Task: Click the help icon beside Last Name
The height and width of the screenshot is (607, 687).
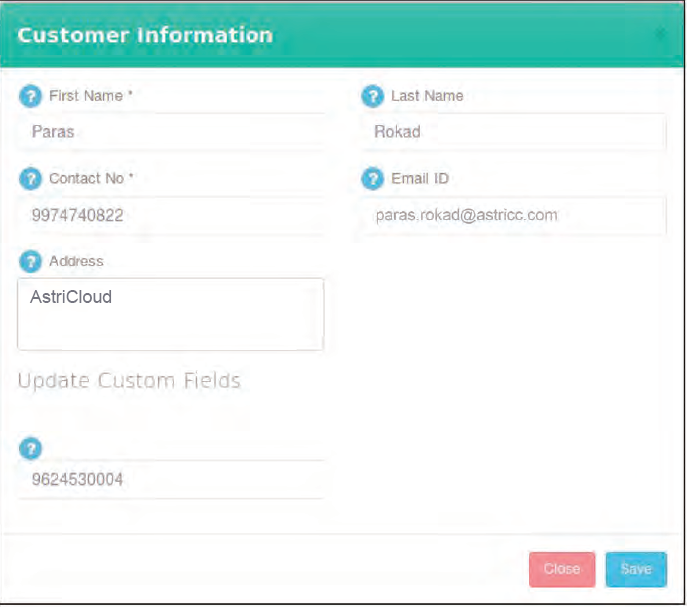Action: [372, 97]
